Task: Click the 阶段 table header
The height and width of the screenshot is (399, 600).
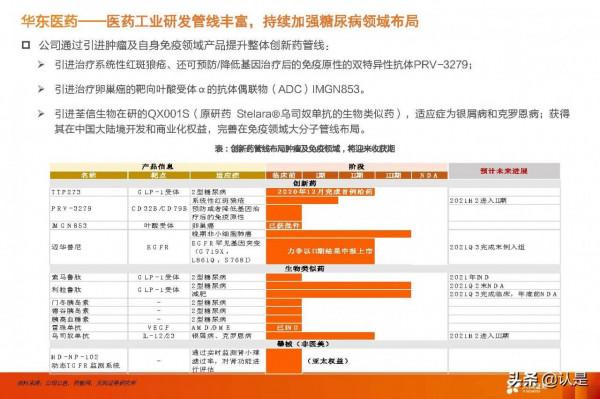Action: 357,166
